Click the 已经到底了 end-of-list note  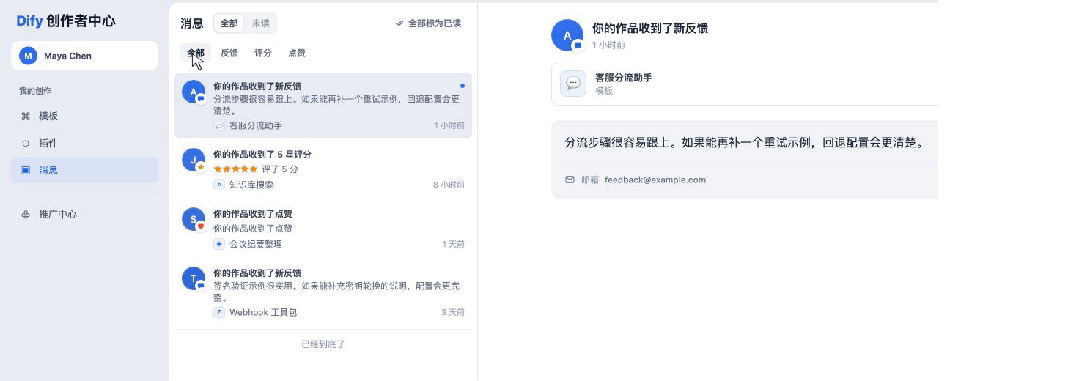323,344
